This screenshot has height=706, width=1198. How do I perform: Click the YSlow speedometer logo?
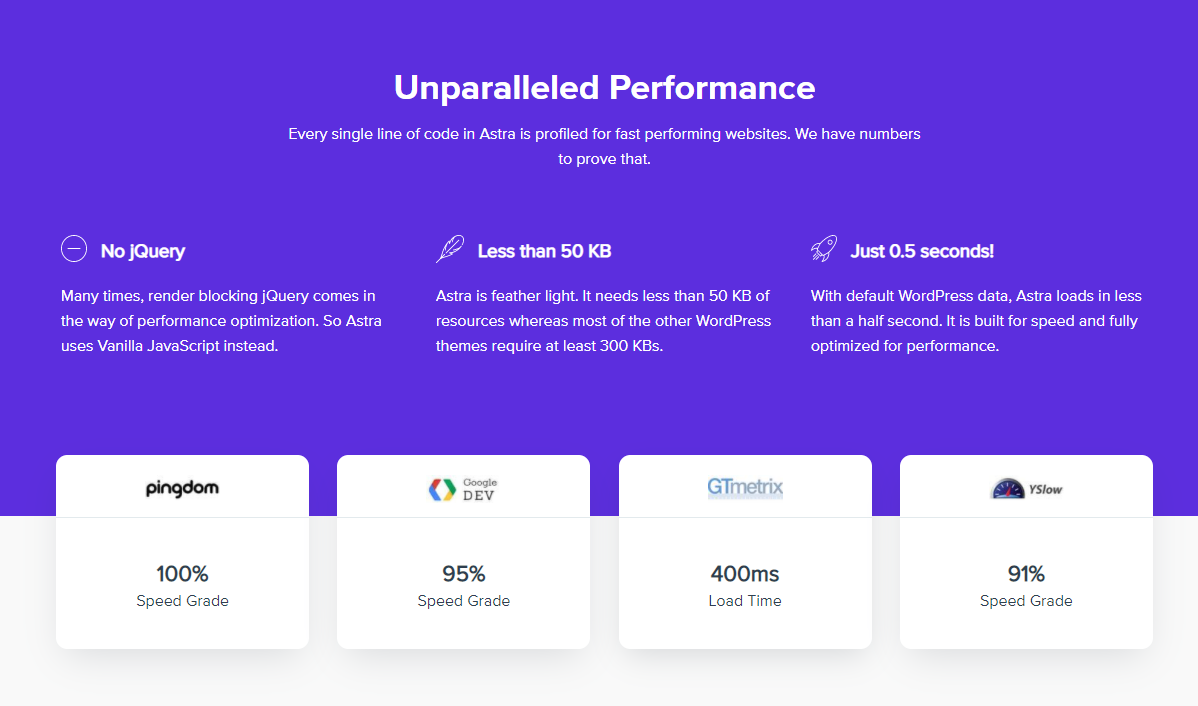pyautogui.click(x=1026, y=488)
